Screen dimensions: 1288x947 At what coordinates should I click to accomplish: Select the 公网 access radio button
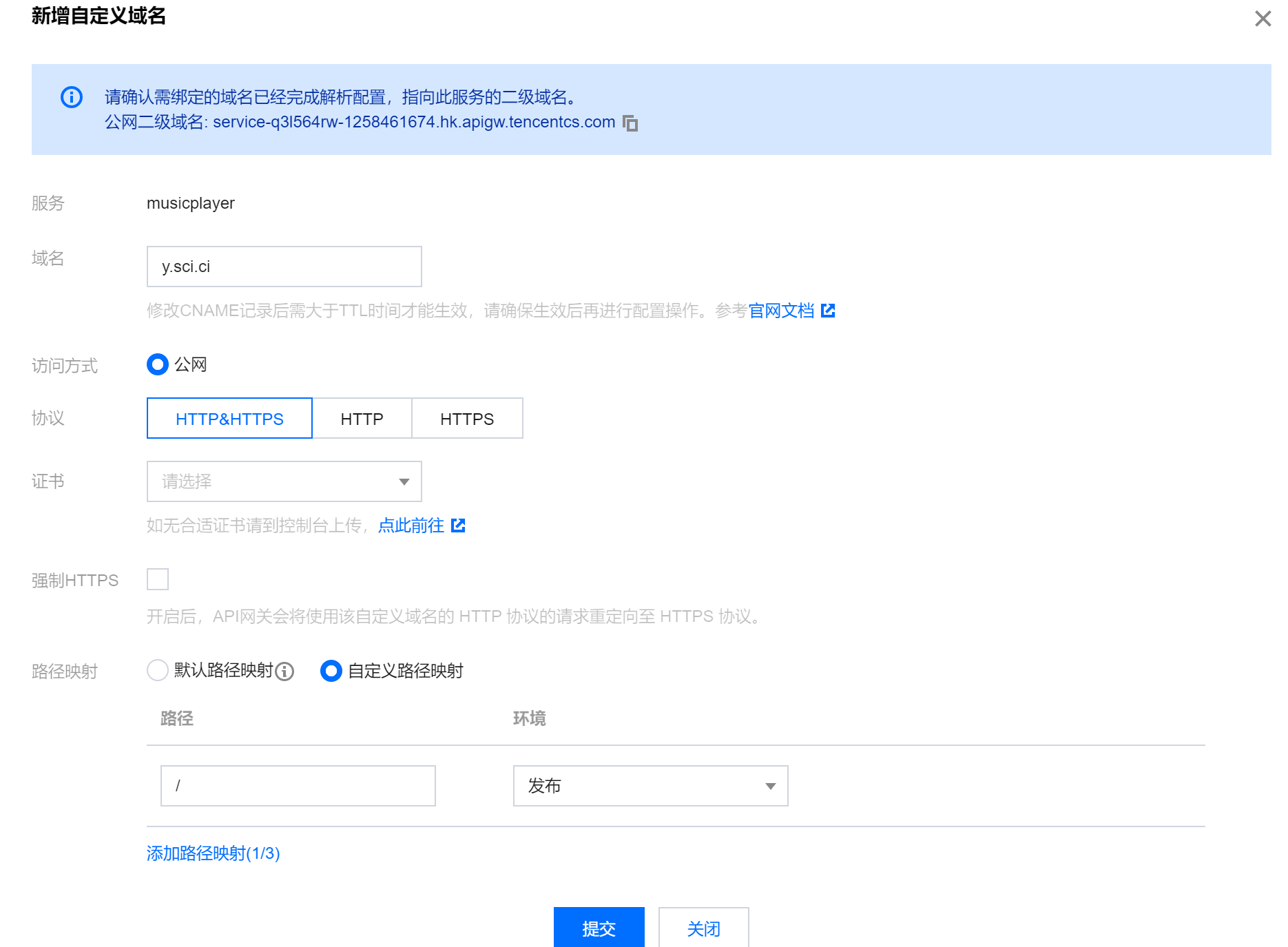pos(158,364)
